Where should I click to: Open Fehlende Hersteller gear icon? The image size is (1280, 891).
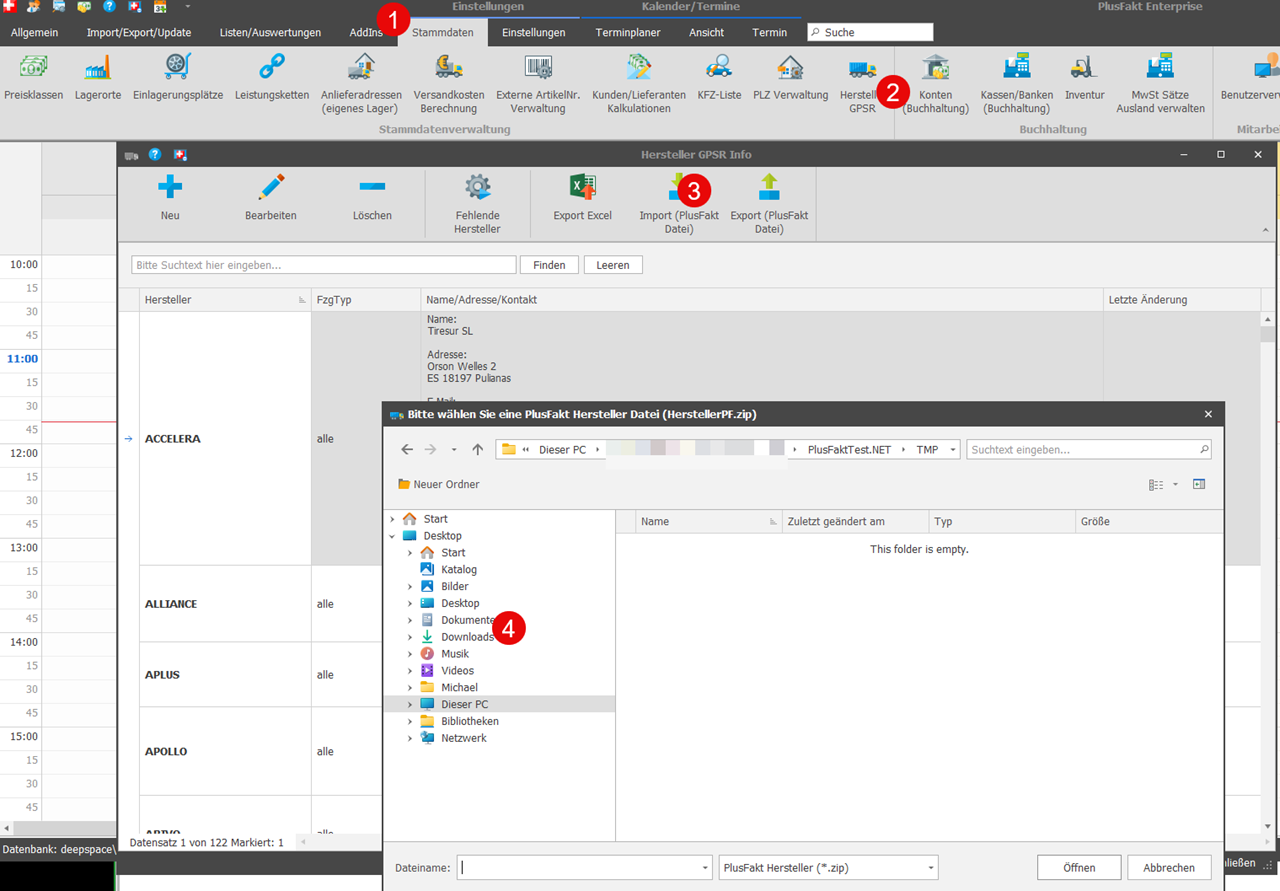click(x=477, y=204)
